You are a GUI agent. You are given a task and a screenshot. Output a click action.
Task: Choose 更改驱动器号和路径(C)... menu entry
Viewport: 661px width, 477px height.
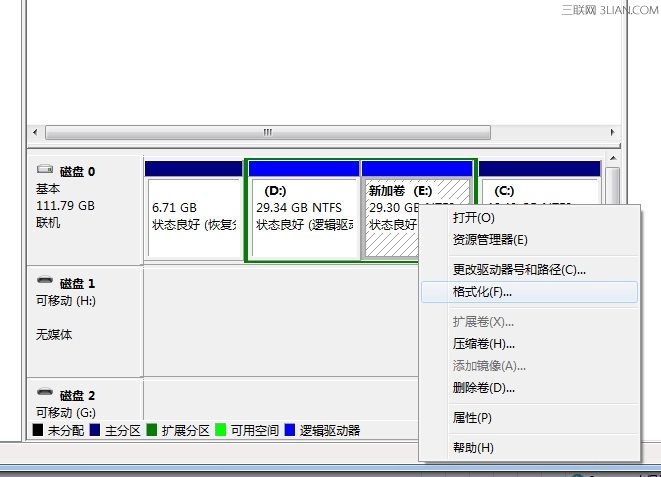[x=519, y=269]
